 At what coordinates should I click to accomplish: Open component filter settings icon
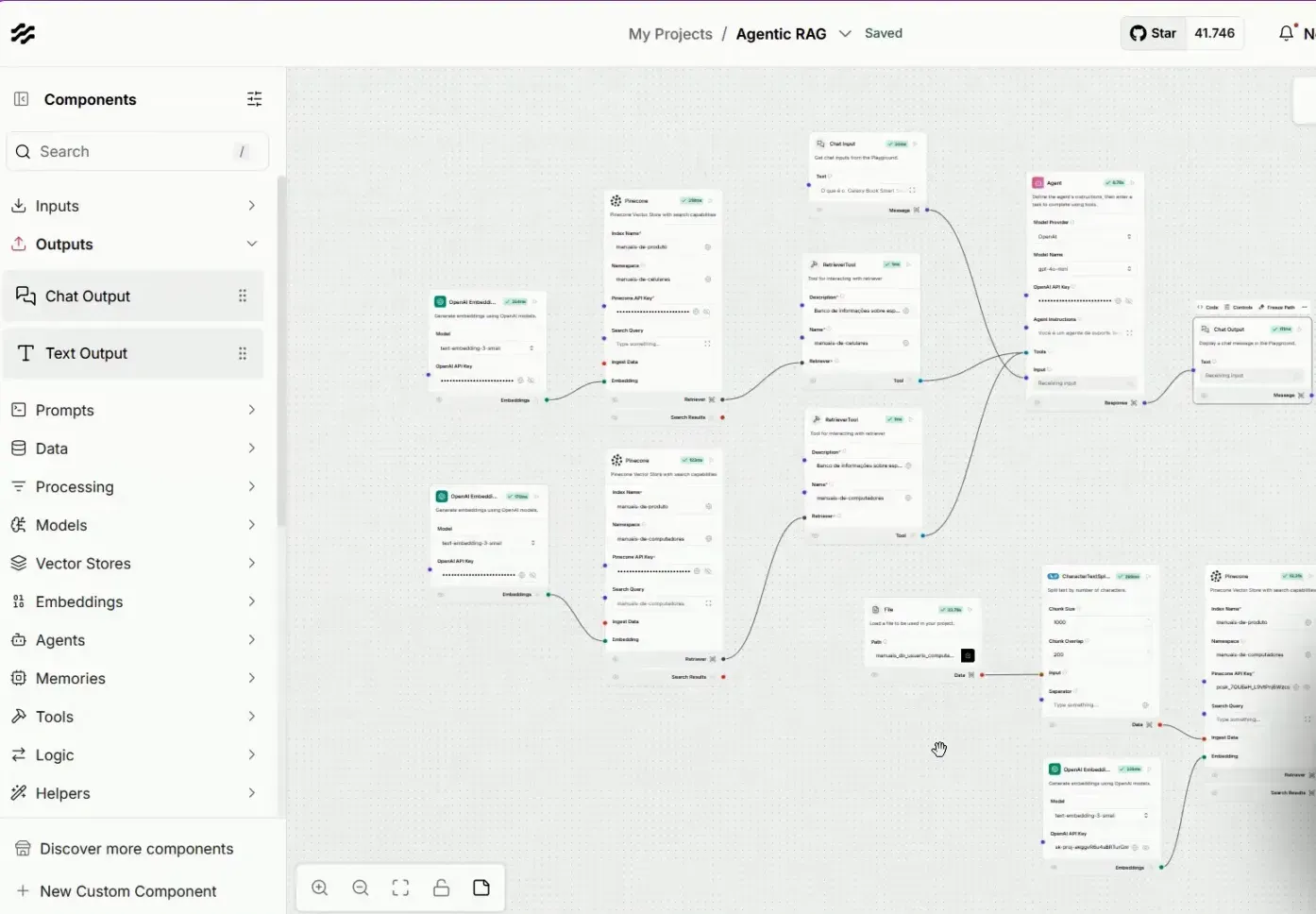255,99
